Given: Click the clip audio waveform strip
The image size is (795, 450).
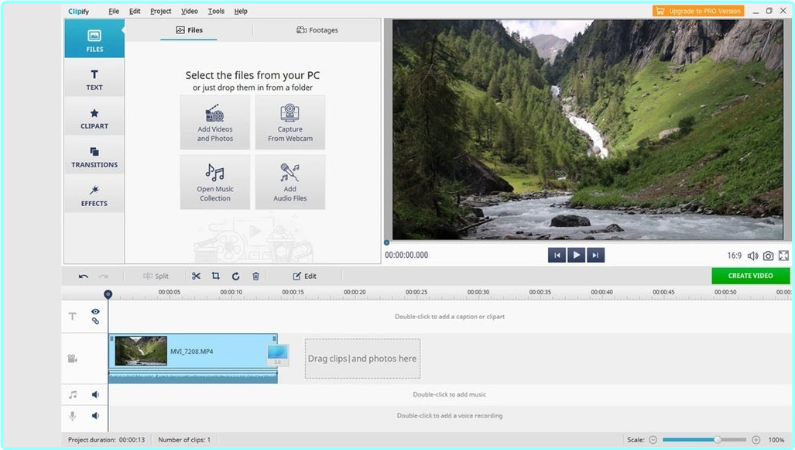Looking at the screenshot, I should pyautogui.click(x=193, y=376).
